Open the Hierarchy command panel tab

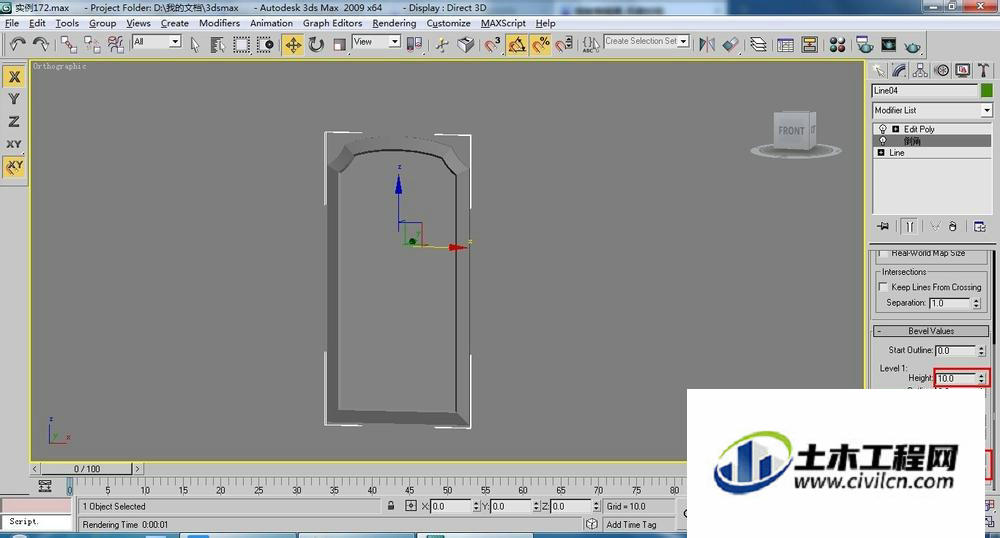click(920, 70)
